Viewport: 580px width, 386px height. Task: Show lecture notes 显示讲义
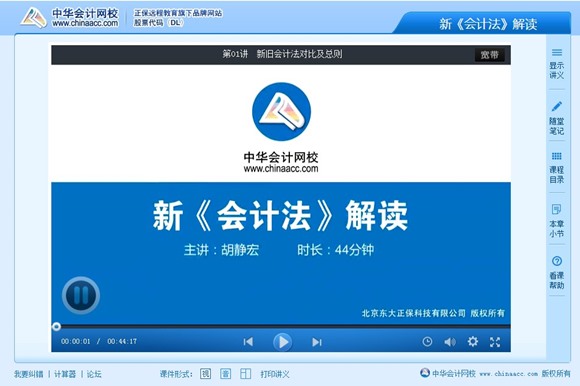point(556,64)
